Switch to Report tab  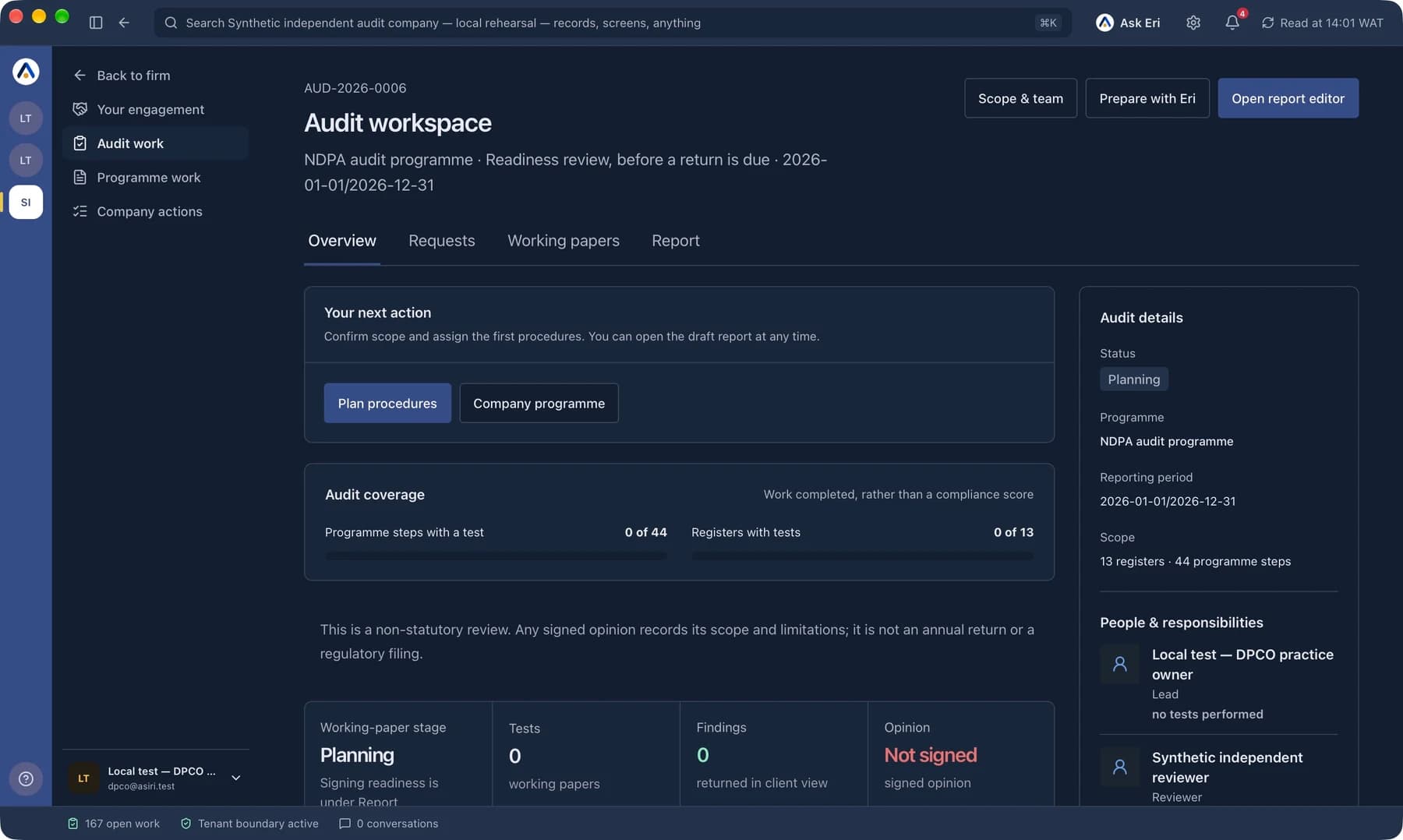676,241
